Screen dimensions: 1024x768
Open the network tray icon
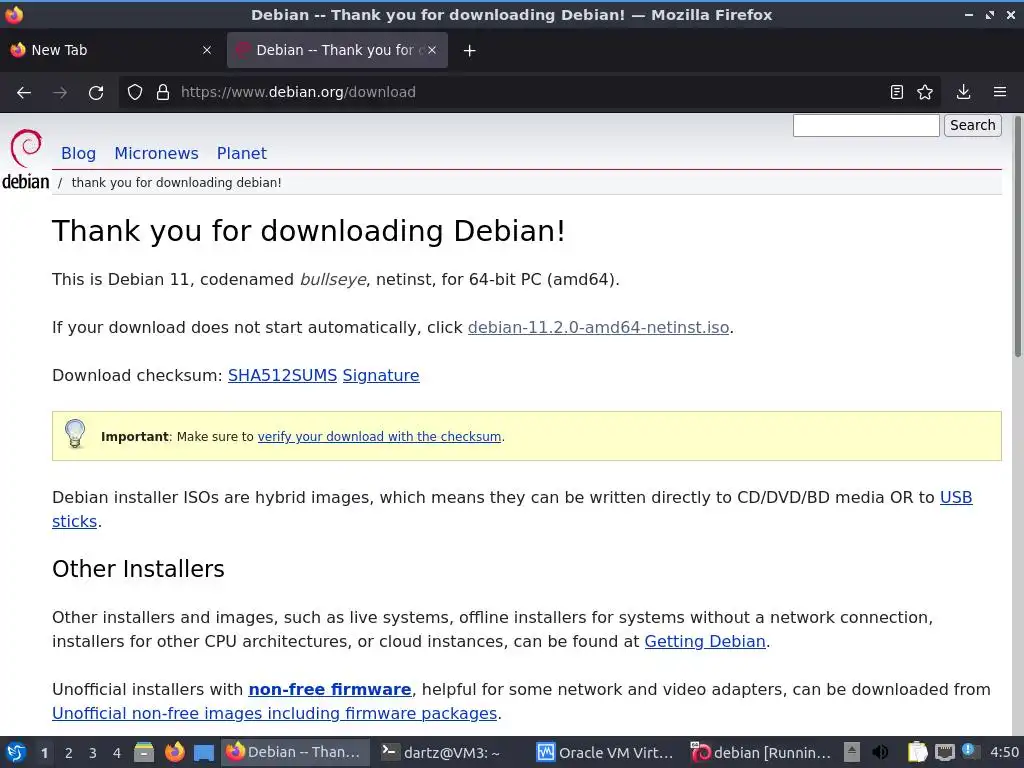(944, 753)
